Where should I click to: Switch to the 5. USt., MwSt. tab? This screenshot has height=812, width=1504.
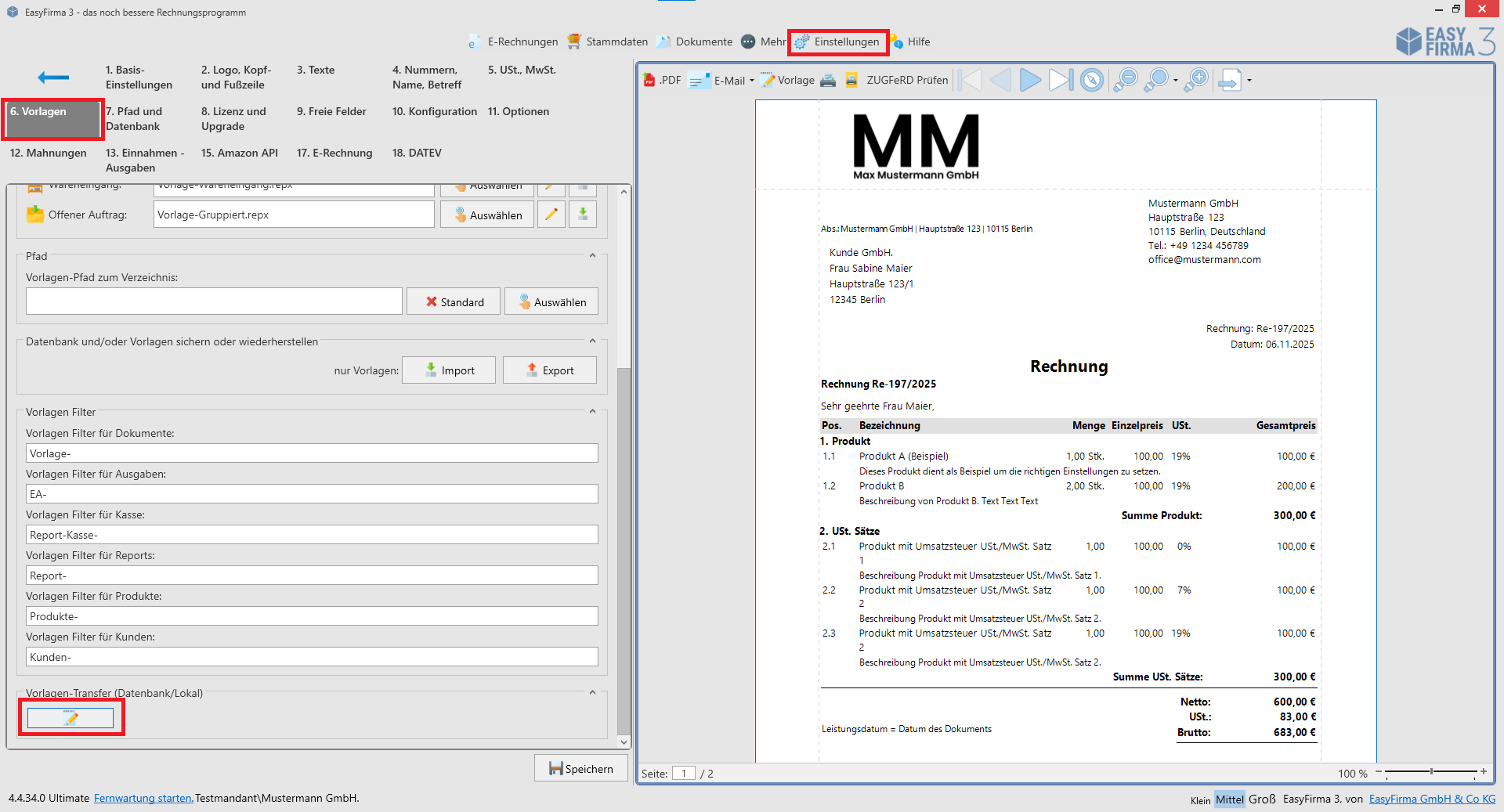click(x=522, y=70)
